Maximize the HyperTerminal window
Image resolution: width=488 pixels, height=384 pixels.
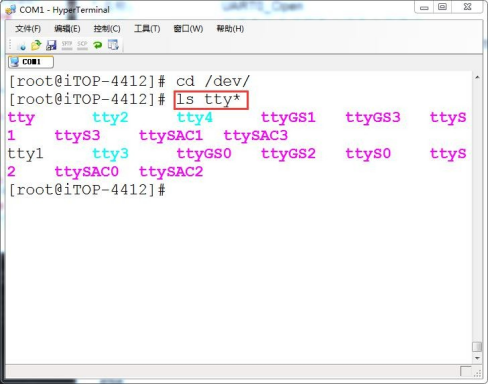click(x=442, y=7)
